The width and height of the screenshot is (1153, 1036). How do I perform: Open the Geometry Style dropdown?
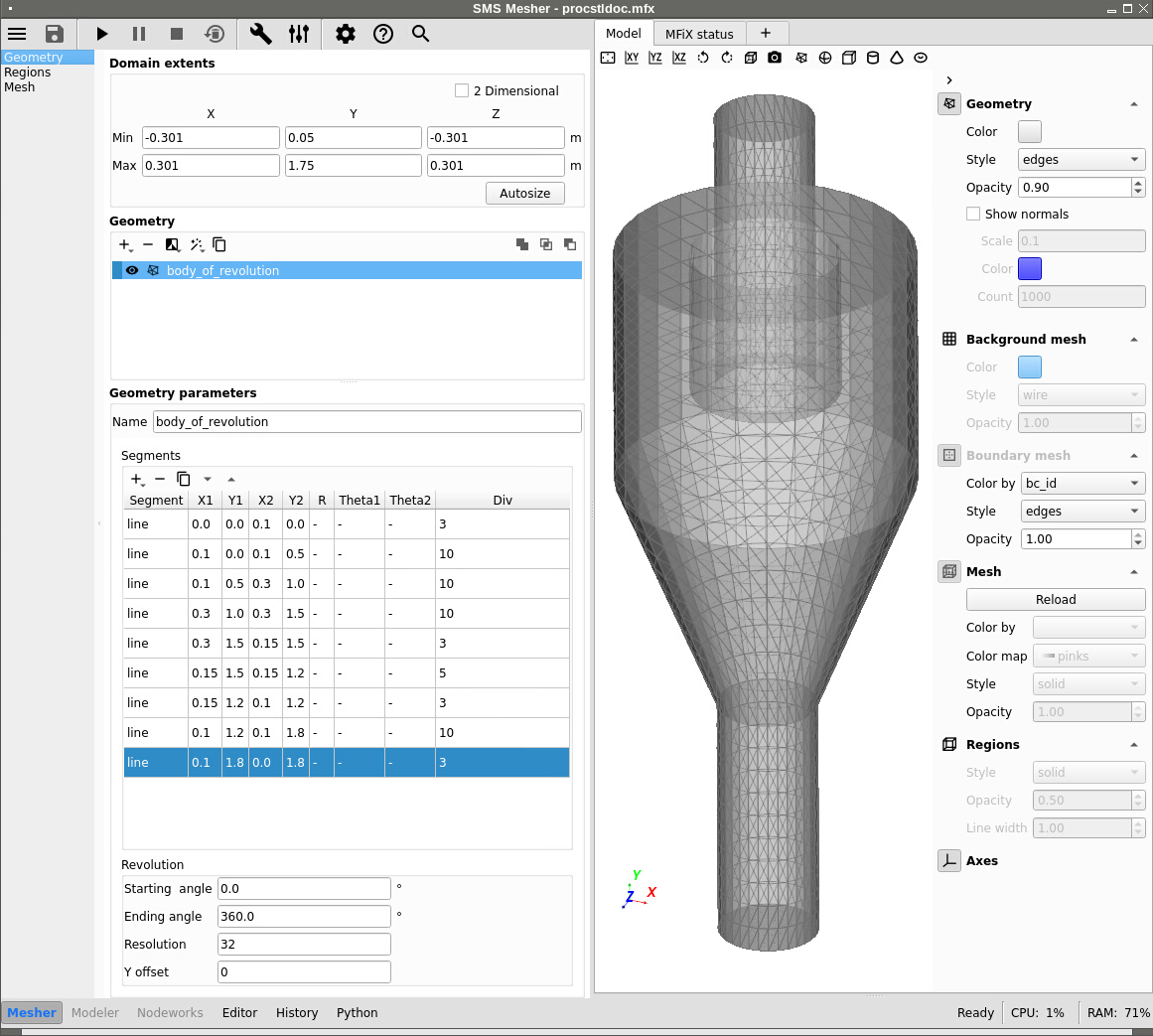coord(1081,159)
